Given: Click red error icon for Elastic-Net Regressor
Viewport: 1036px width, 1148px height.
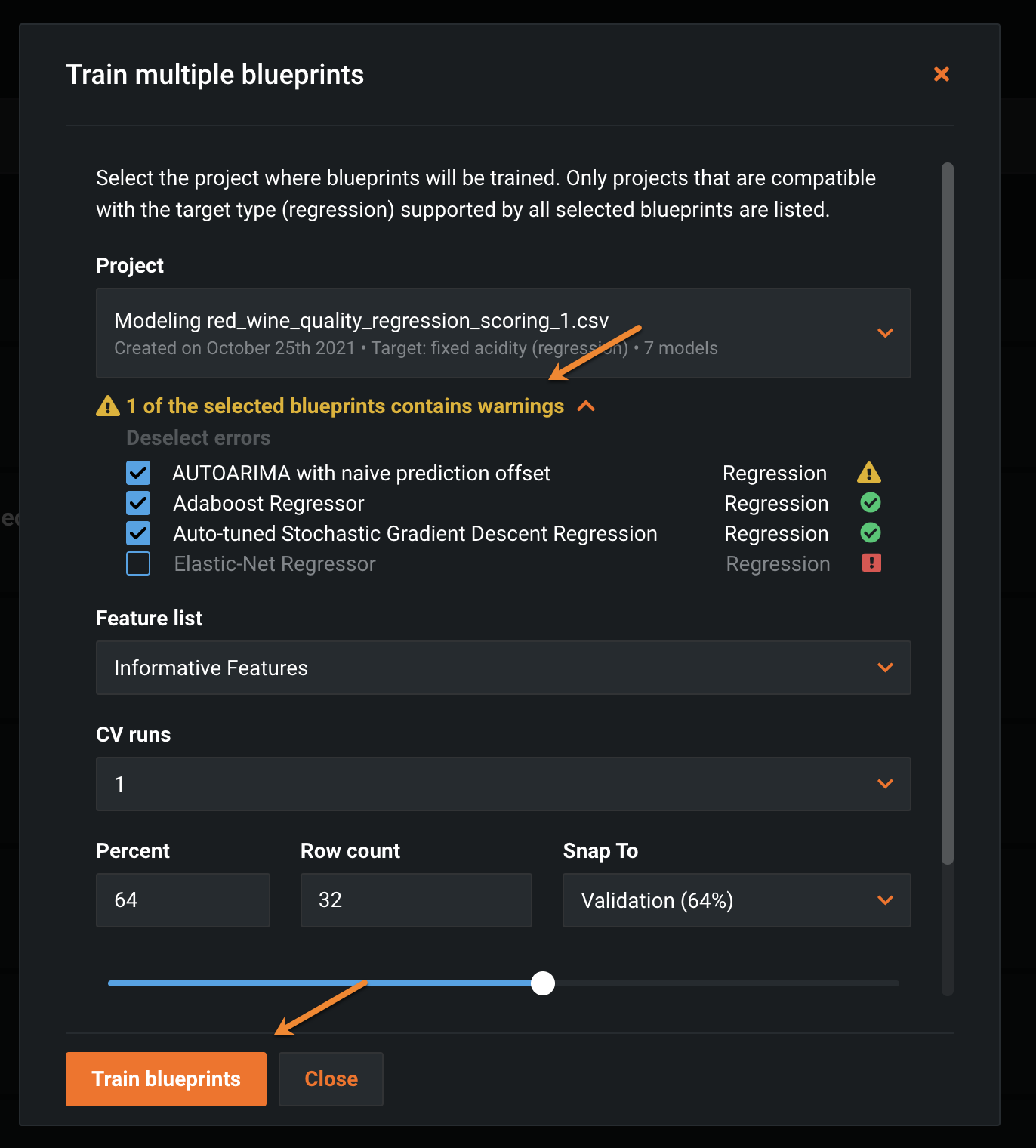Looking at the screenshot, I should point(871,563).
